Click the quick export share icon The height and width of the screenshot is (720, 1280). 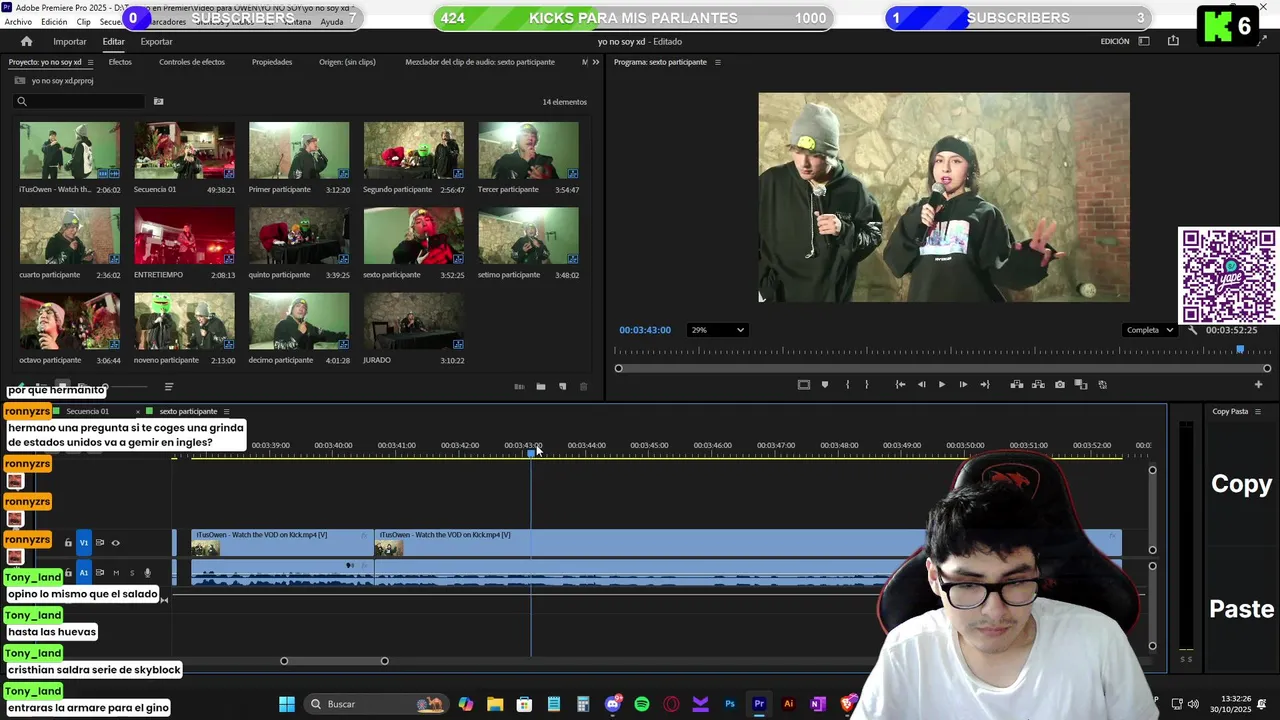point(1173,41)
